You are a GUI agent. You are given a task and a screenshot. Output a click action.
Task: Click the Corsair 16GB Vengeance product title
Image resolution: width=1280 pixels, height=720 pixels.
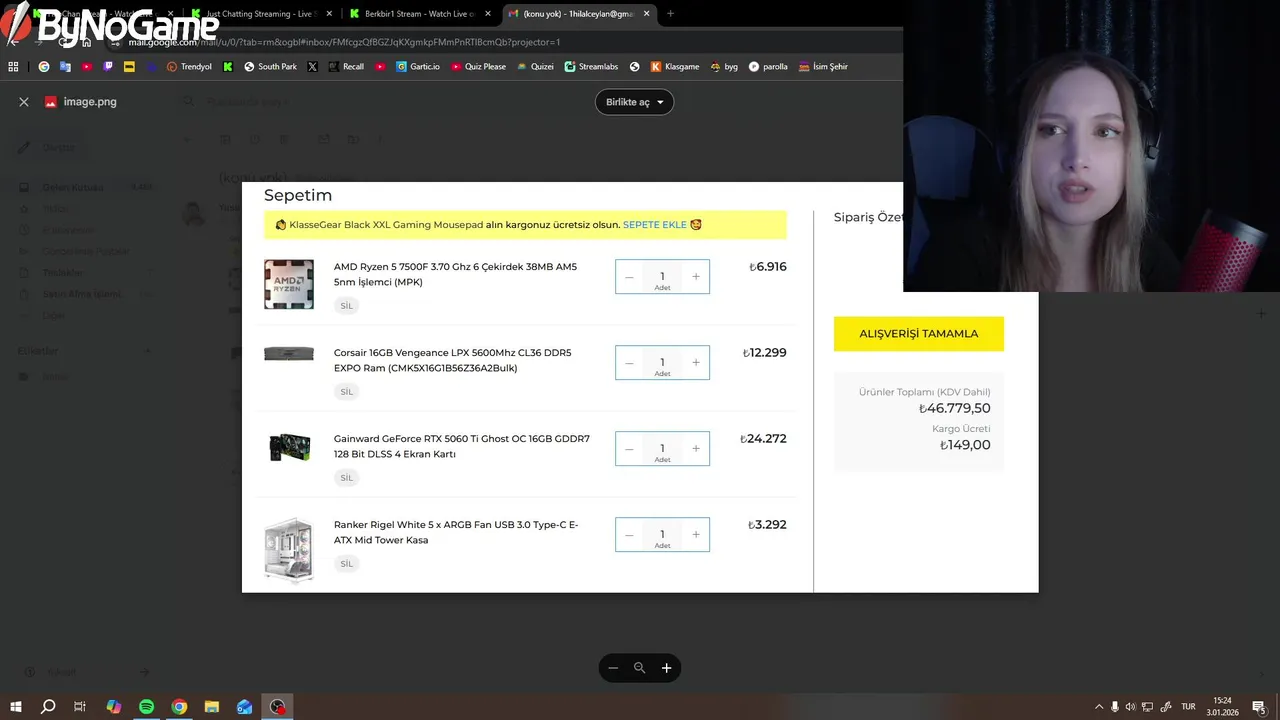pyautogui.click(x=452, y=360)
